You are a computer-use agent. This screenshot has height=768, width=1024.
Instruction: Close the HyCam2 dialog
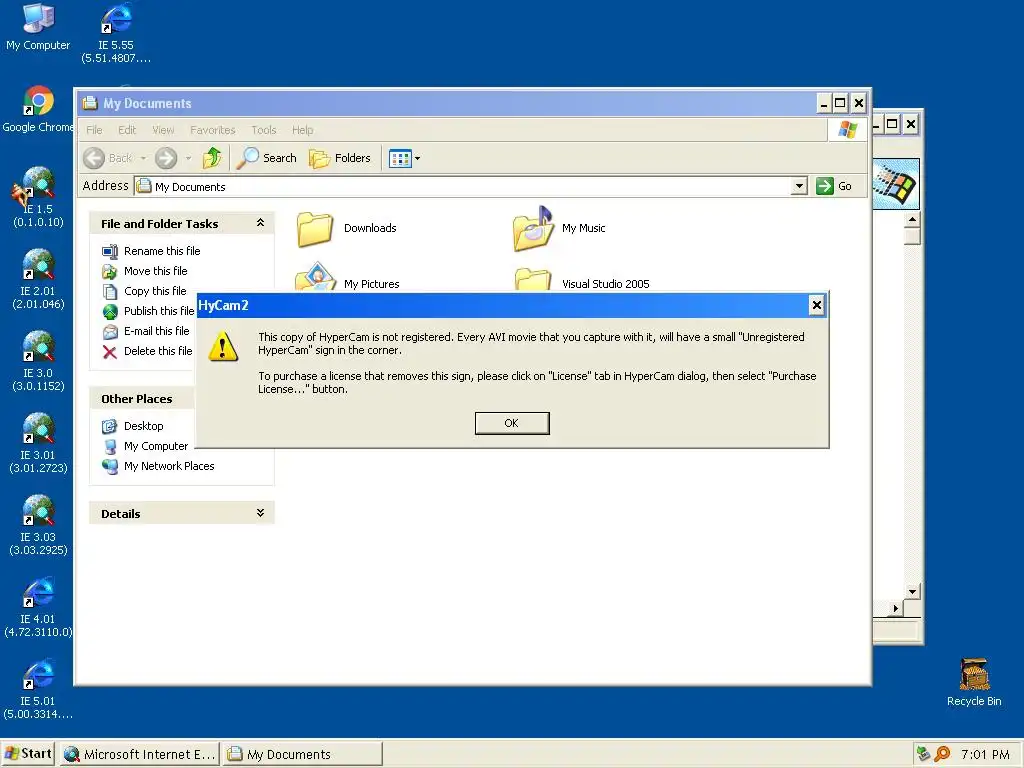(816, 305)
